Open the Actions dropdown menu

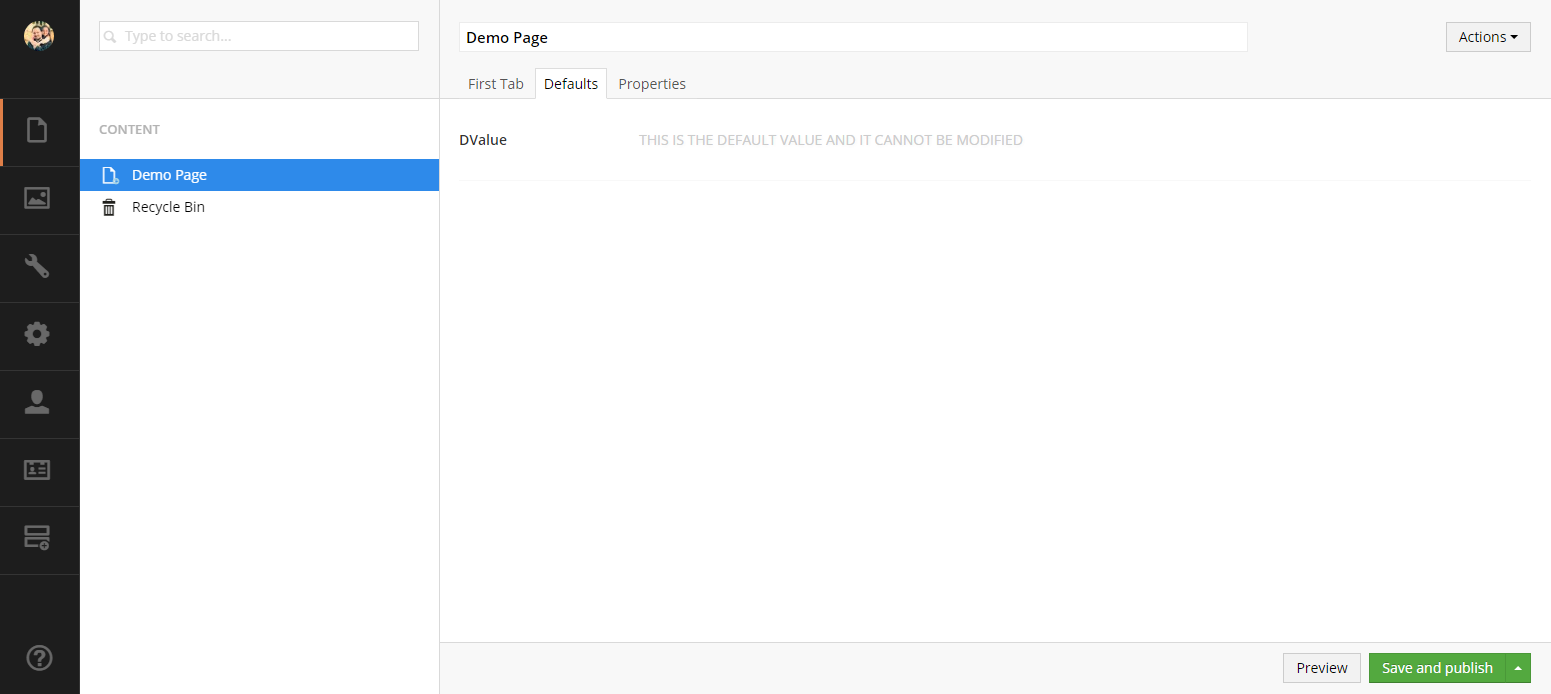click(1487, 37)
